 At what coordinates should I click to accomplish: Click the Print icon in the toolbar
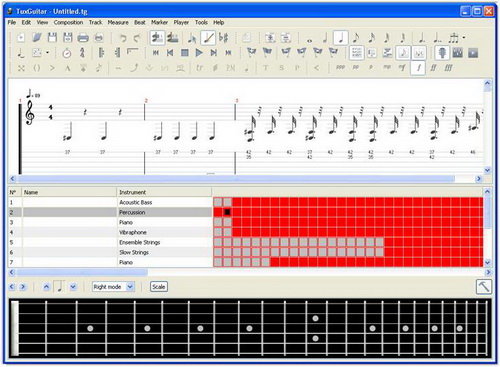(x=83, y=38)
